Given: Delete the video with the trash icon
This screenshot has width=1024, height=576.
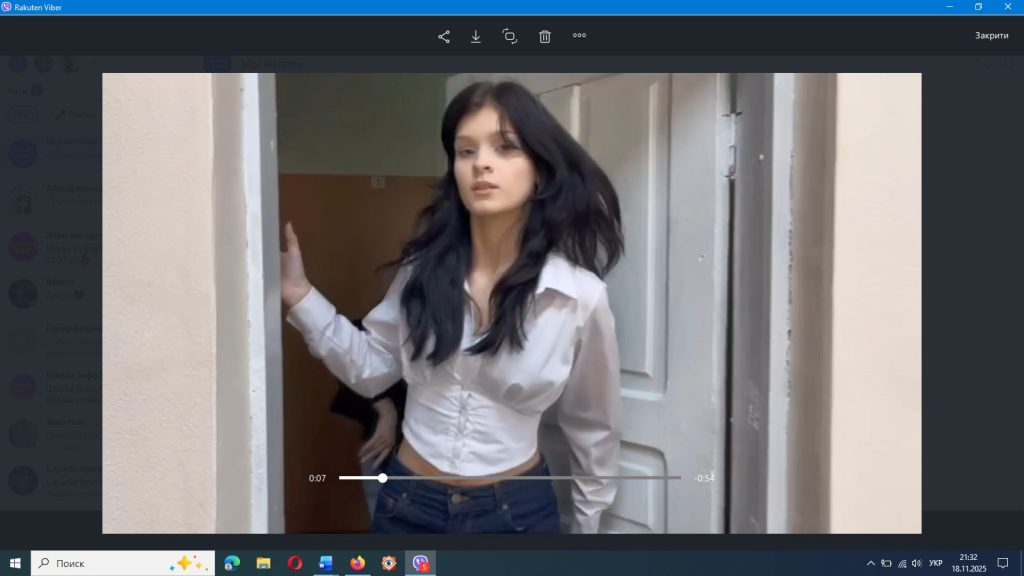Looking at the screenshot, I should click(x=545, y=36).
